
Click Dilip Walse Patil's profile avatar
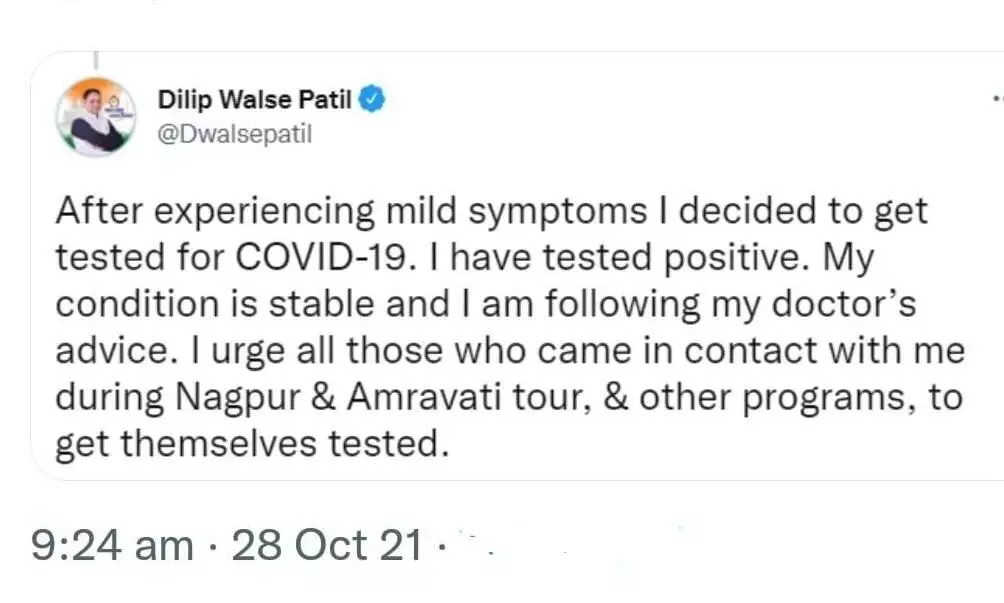pos(97,115)
